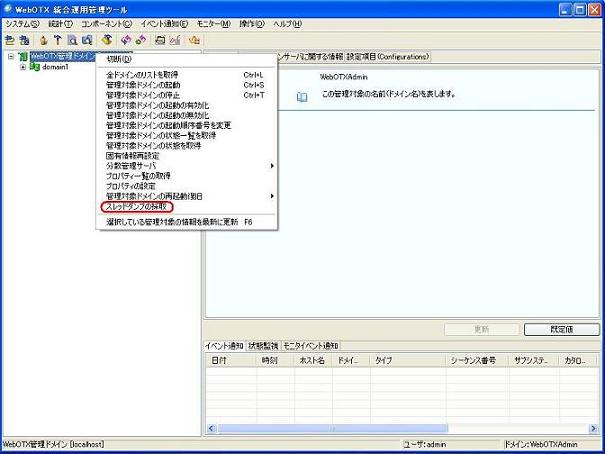
Task: Click the brown upward arrow toolbar icon
Action: (x=44, y=40)
